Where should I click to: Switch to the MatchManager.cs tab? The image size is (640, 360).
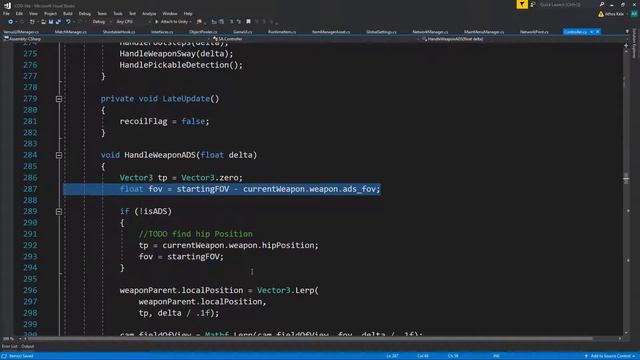coord(71,31)
